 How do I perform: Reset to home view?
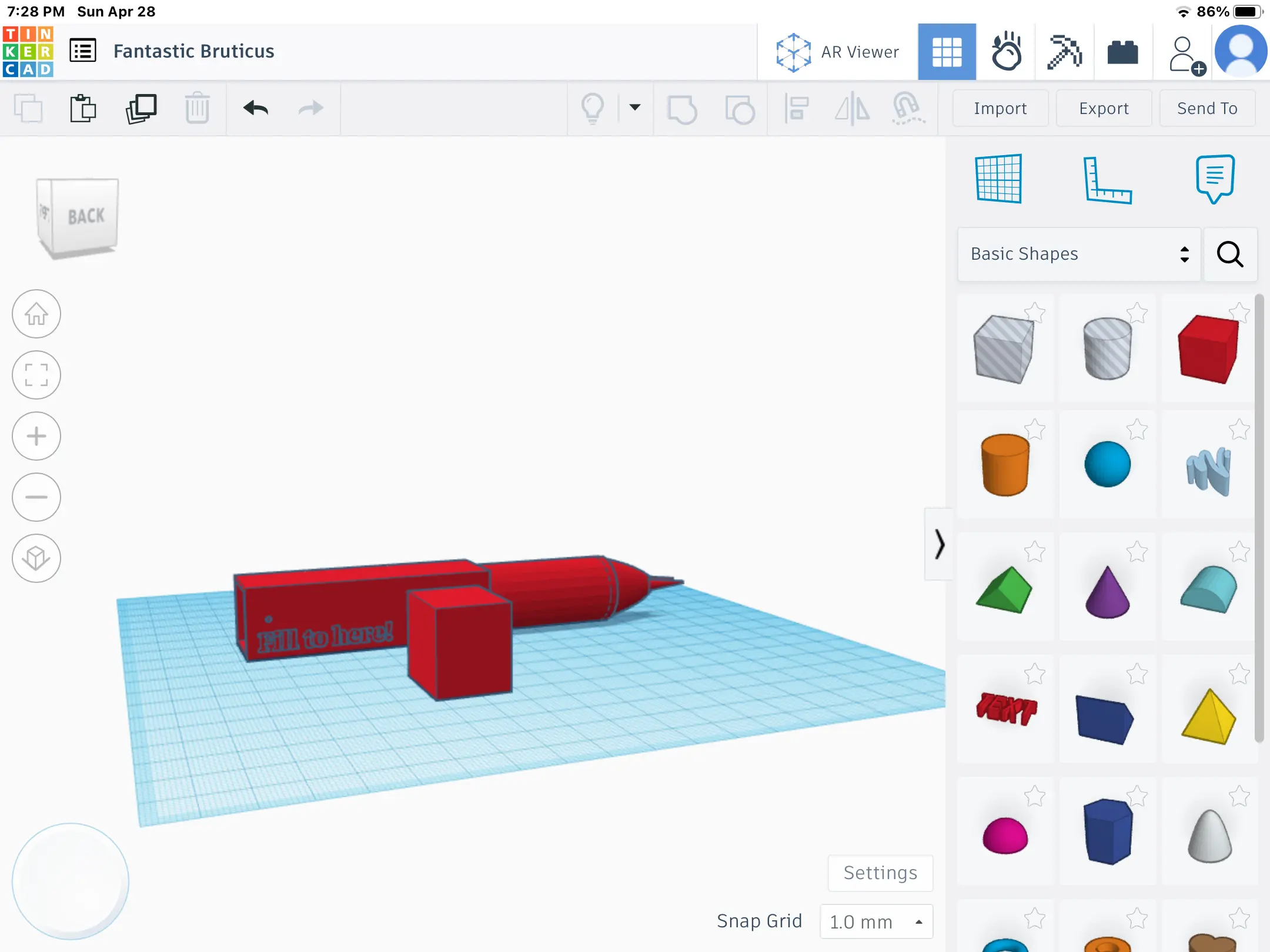36,314
